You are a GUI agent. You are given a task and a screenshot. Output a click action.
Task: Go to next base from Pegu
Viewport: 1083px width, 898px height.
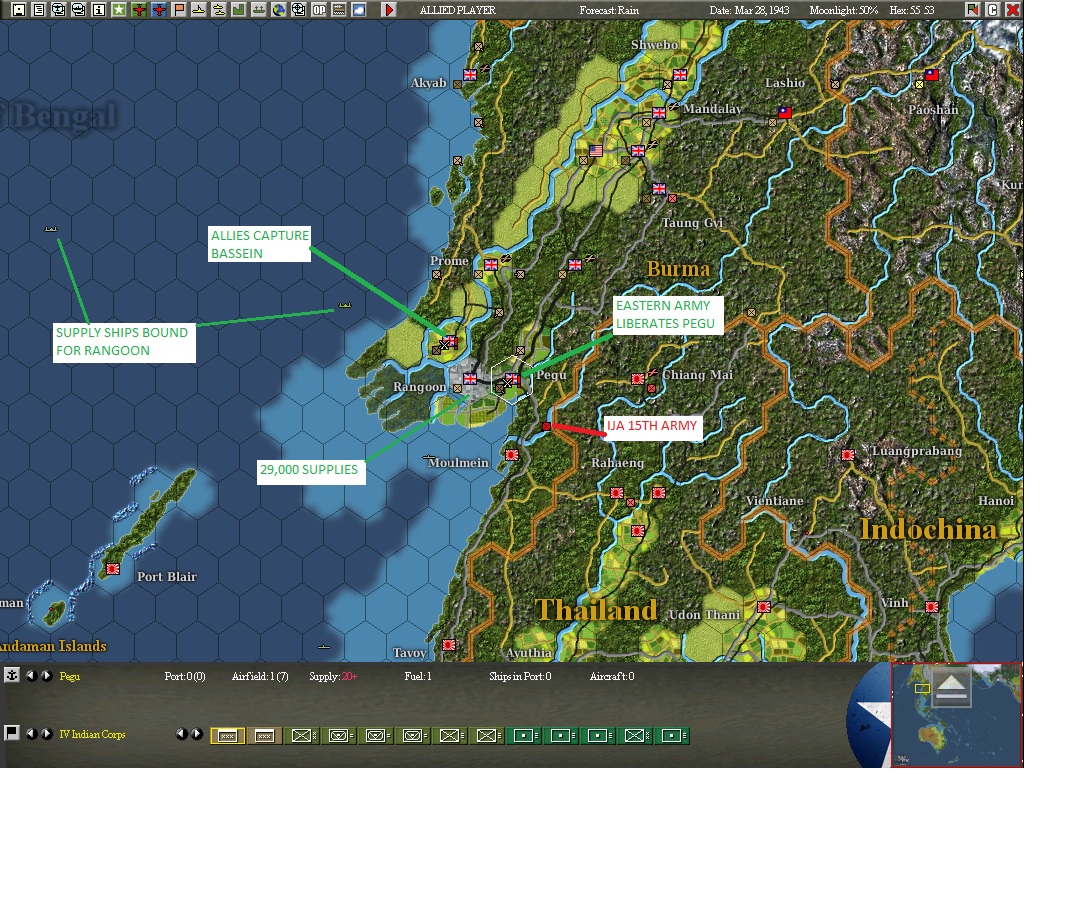pyautogui.click(x=47, y=676)
